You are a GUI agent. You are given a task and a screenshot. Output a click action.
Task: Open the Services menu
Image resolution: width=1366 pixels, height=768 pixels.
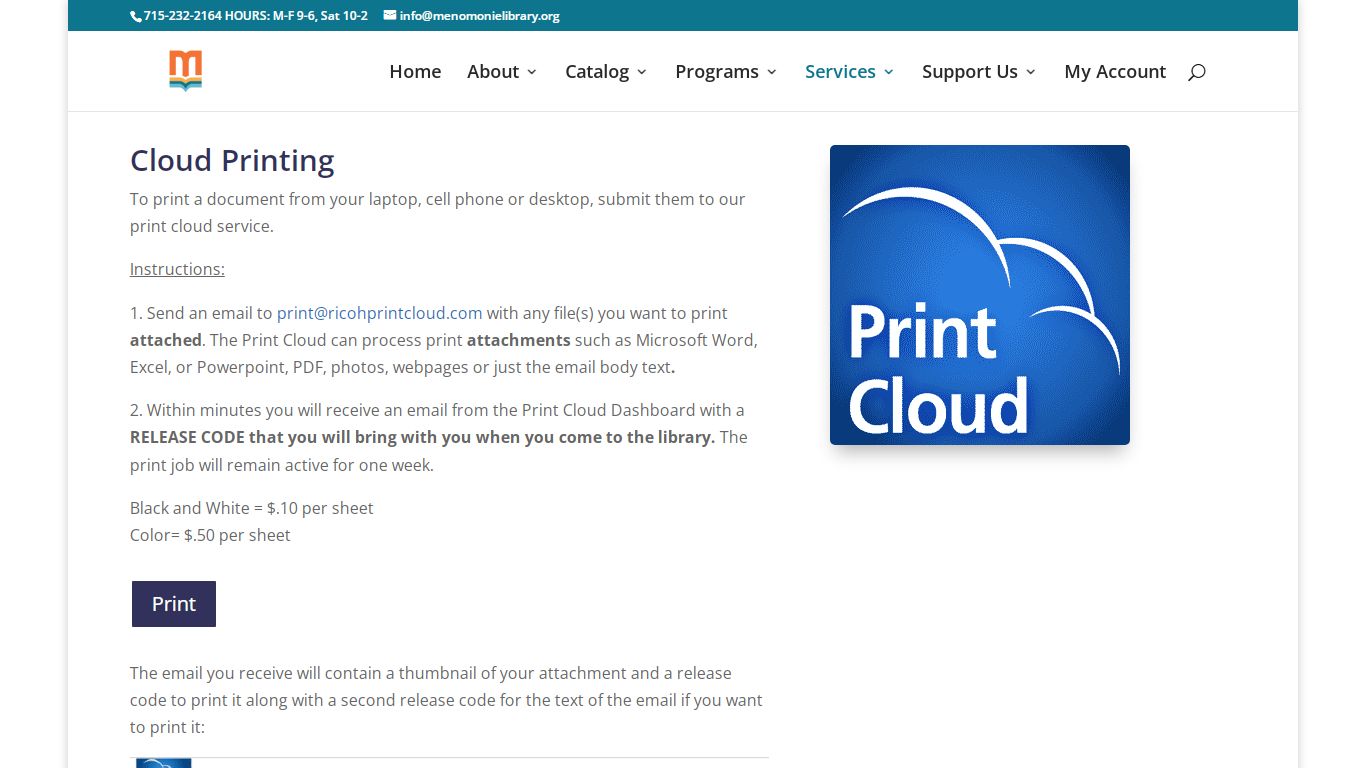[840, 72]
